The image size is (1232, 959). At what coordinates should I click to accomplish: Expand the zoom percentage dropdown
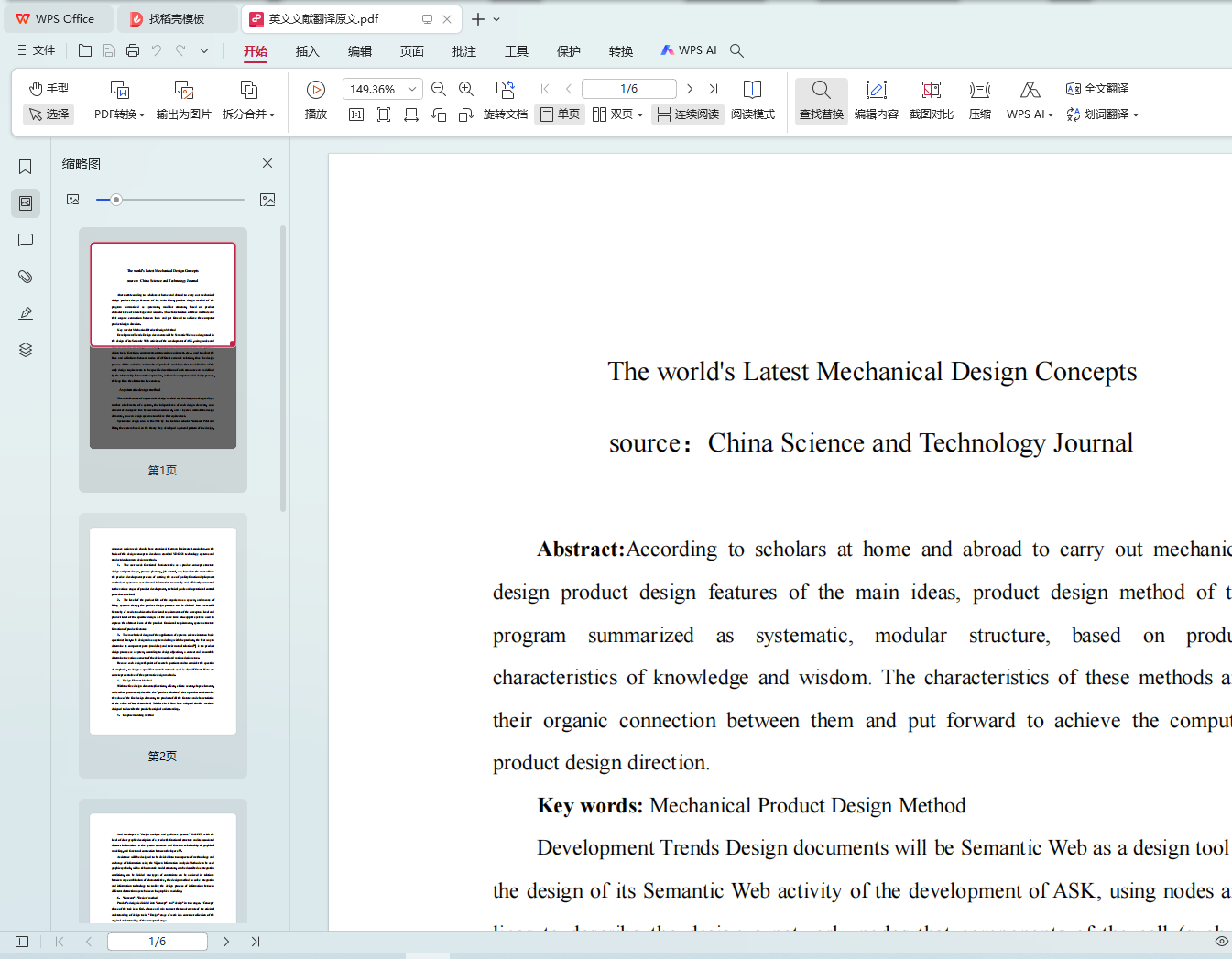(412, 89)
